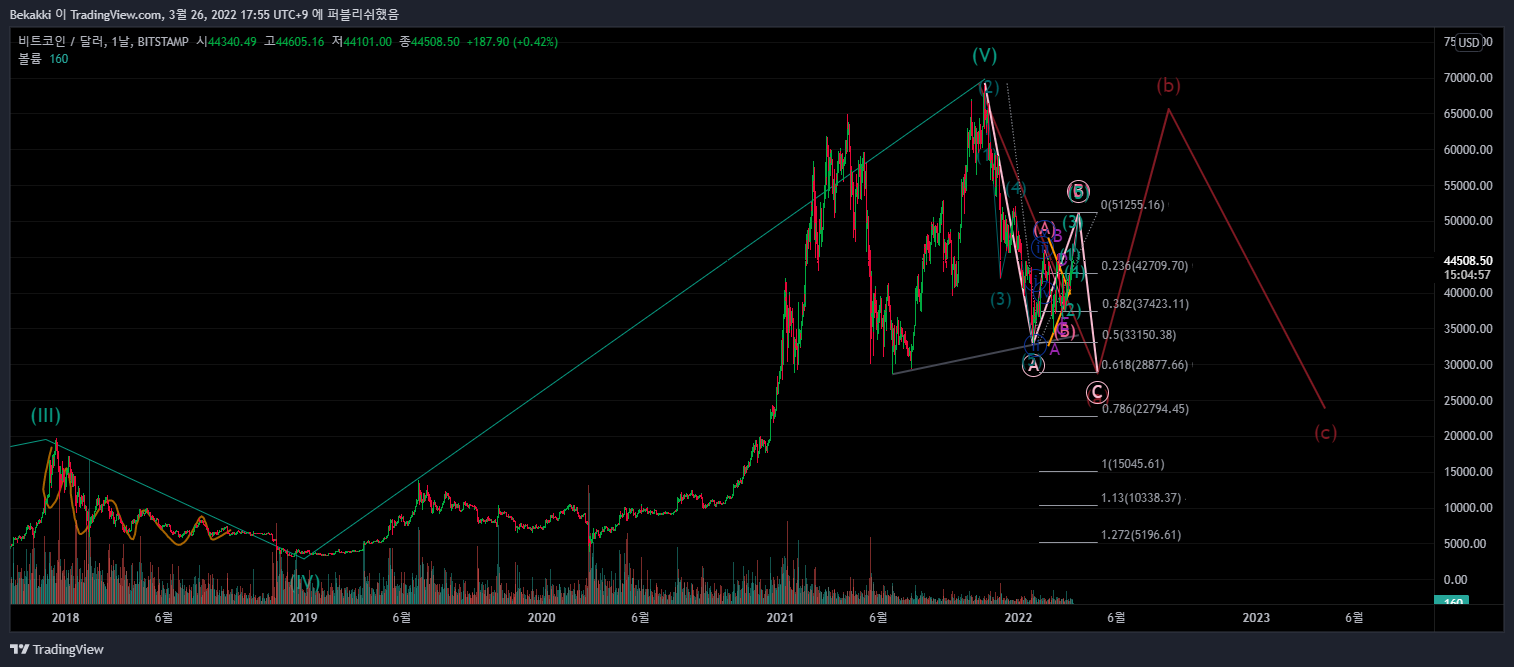Click the green (III) wave label
The height and width of the screenshot is (667, 1514).
tap(46, 415)
